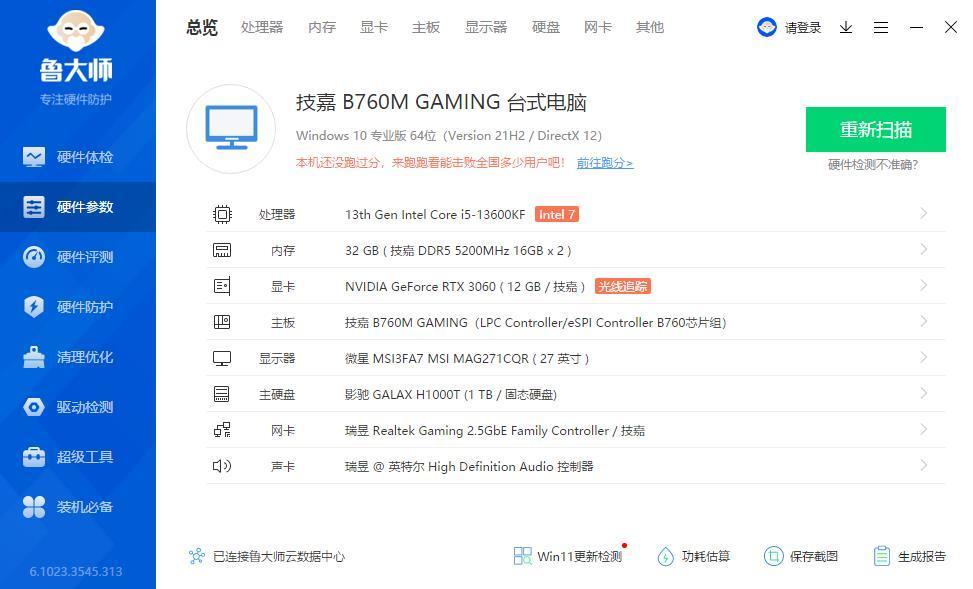This screenshot has width=973, height=589.
Task: Expand the 声卡 row chevron
Action: [923, 465]
